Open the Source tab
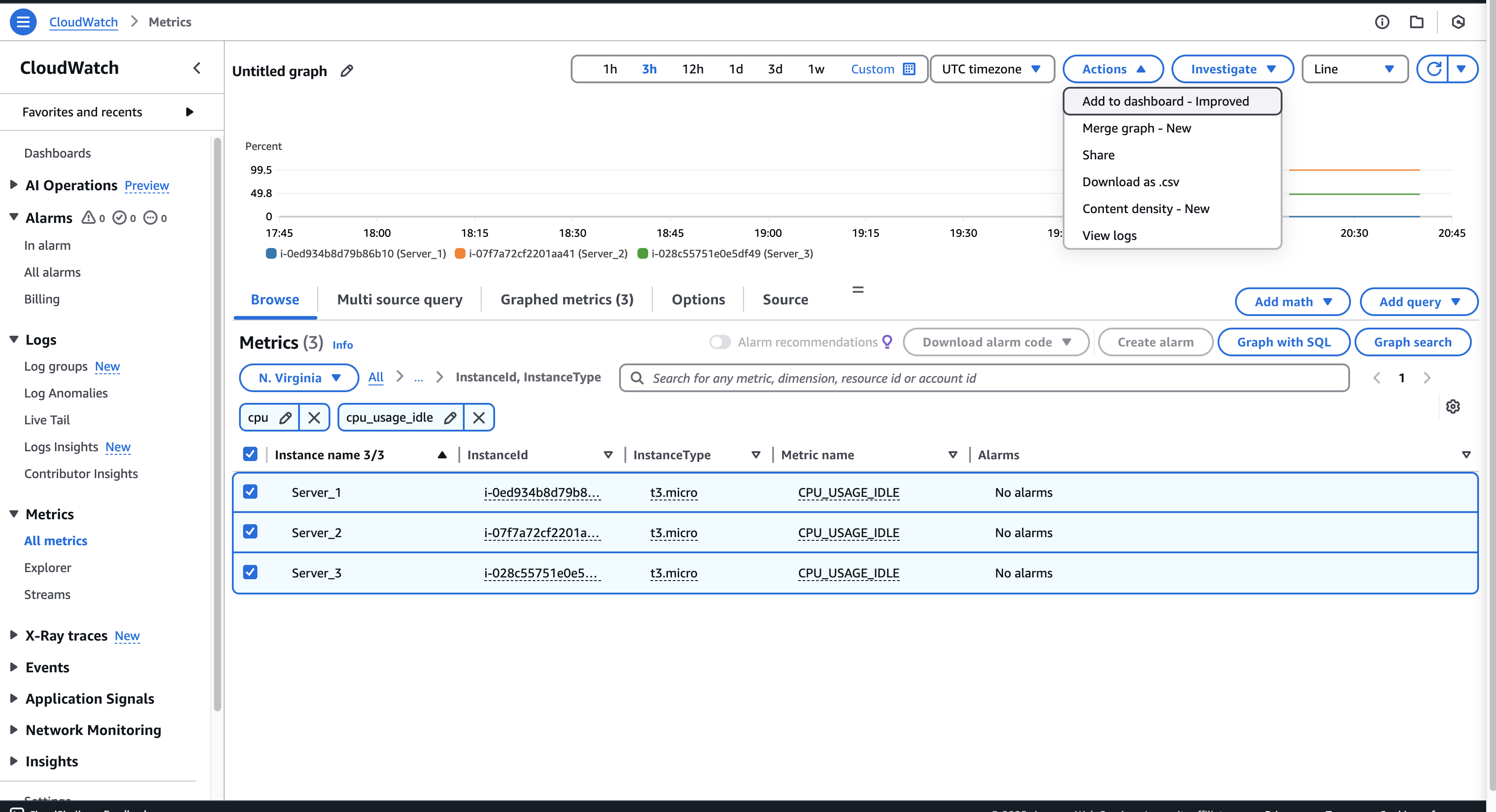This screenshot has width=1496, height=812. (785, 300)
